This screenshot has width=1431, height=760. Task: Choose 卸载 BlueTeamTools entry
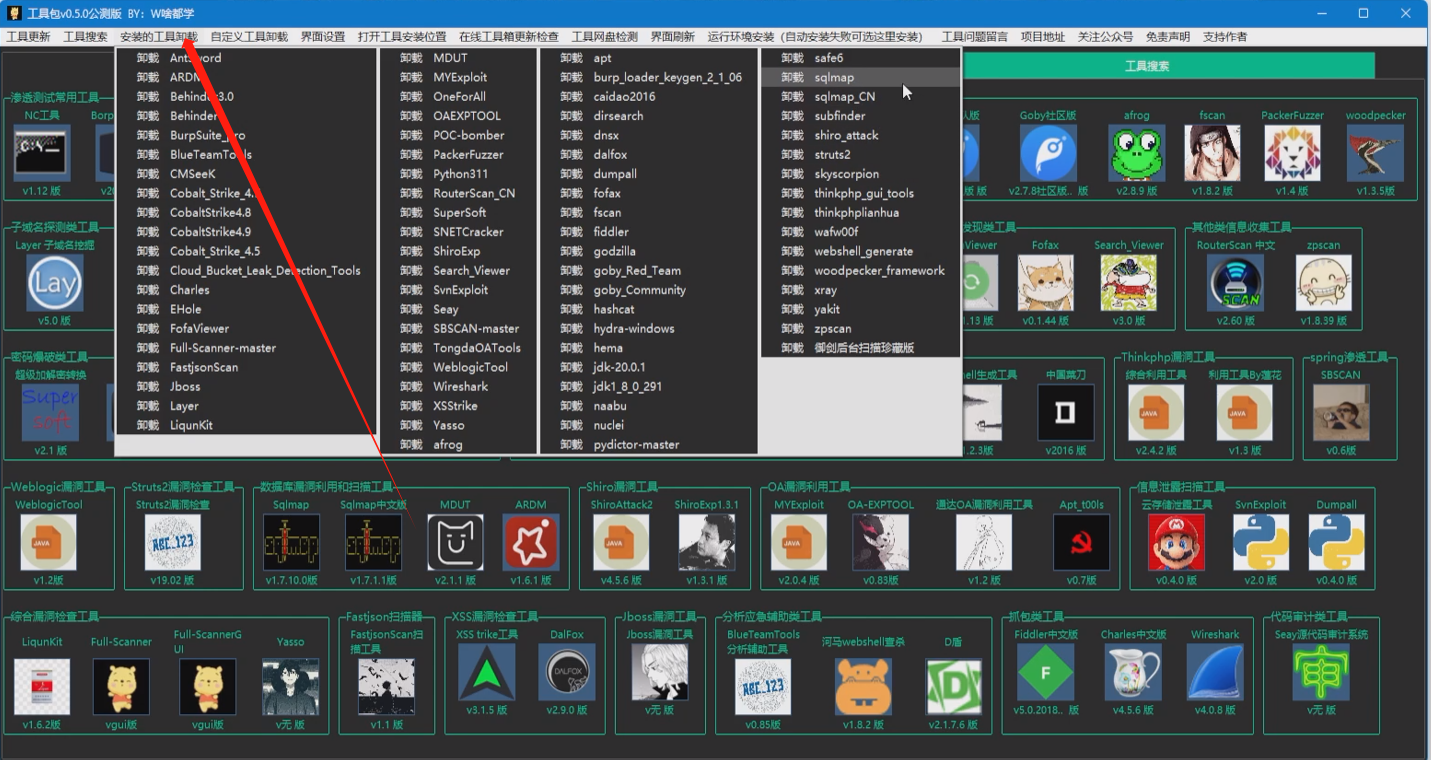tap(246, 155)
